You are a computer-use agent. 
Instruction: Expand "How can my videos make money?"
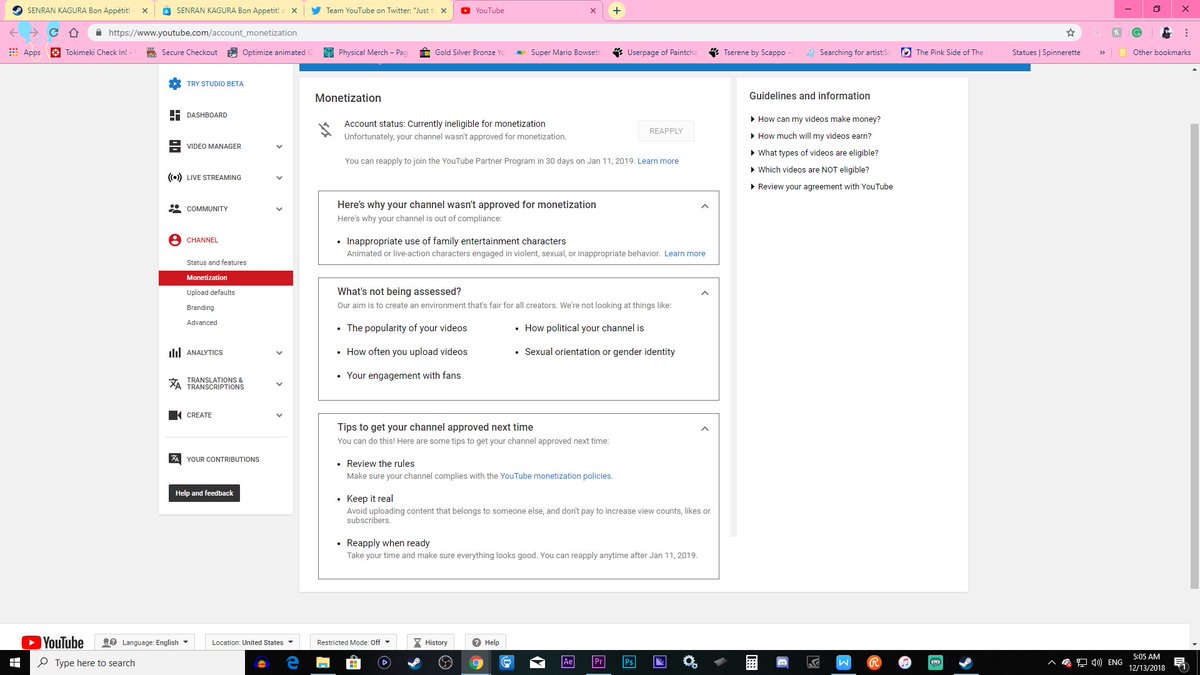[x=815, y=119]
